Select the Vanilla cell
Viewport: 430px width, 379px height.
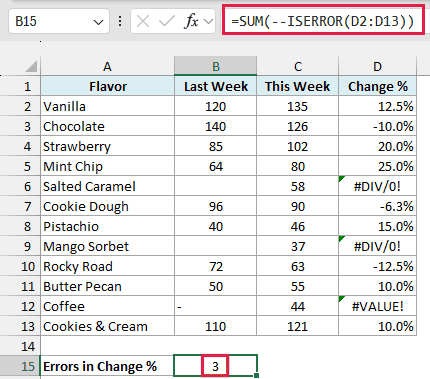click(107, 106)
